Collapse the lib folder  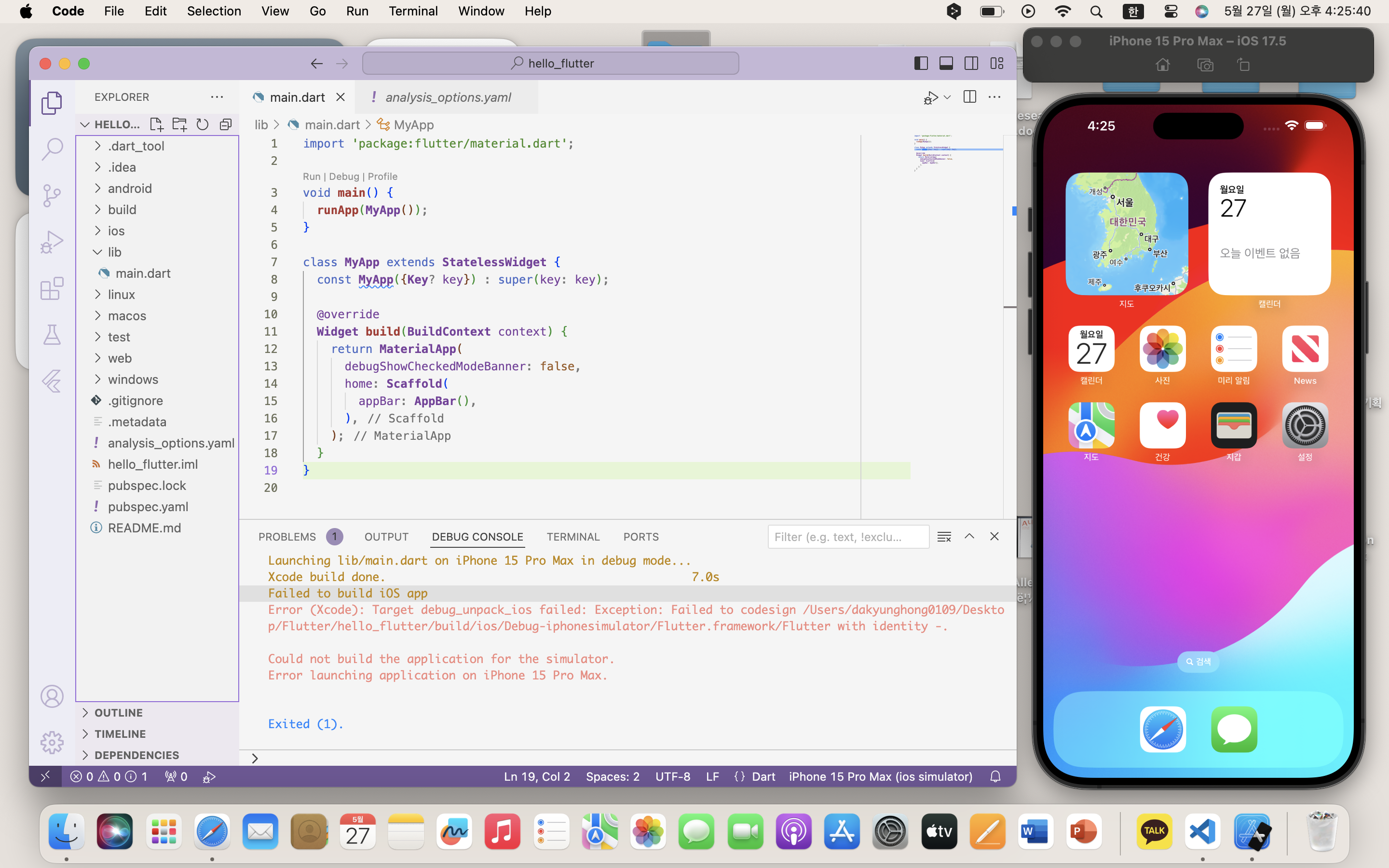point(157,252)
